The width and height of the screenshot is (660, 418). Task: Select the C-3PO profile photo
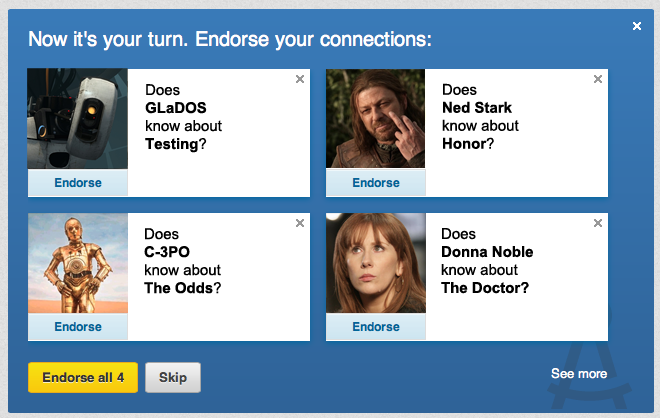point(78,263)
